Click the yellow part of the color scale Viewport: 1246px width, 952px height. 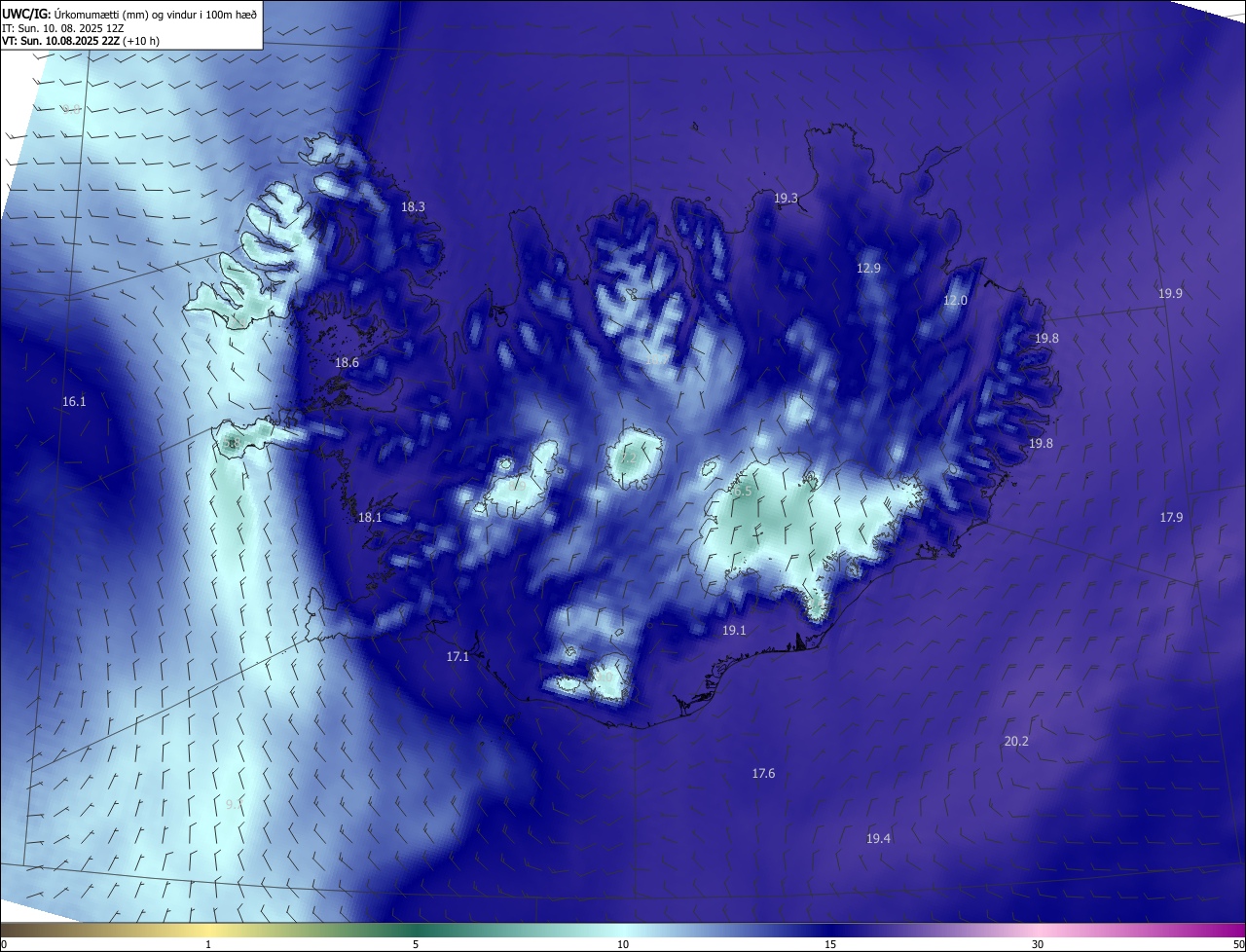coord(209,930)
